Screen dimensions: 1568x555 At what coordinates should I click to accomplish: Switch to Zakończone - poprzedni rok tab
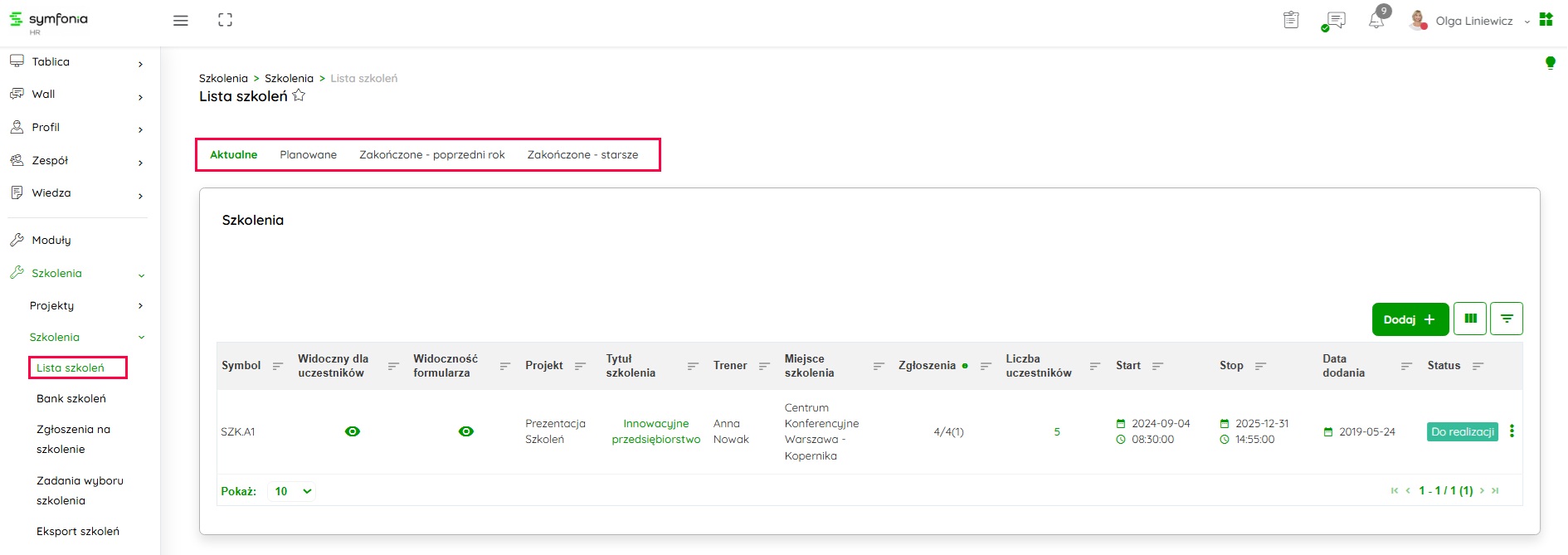click(x=431, y=155)
